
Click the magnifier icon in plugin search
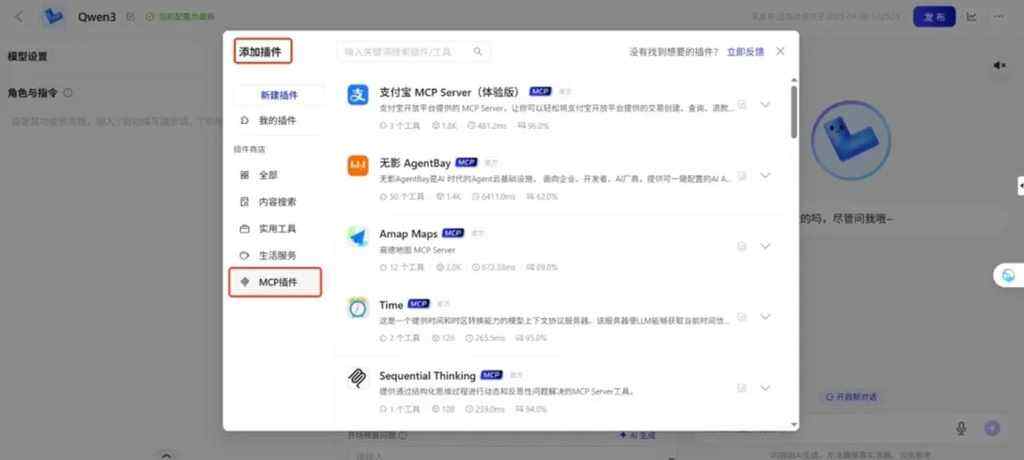[478, 51]
